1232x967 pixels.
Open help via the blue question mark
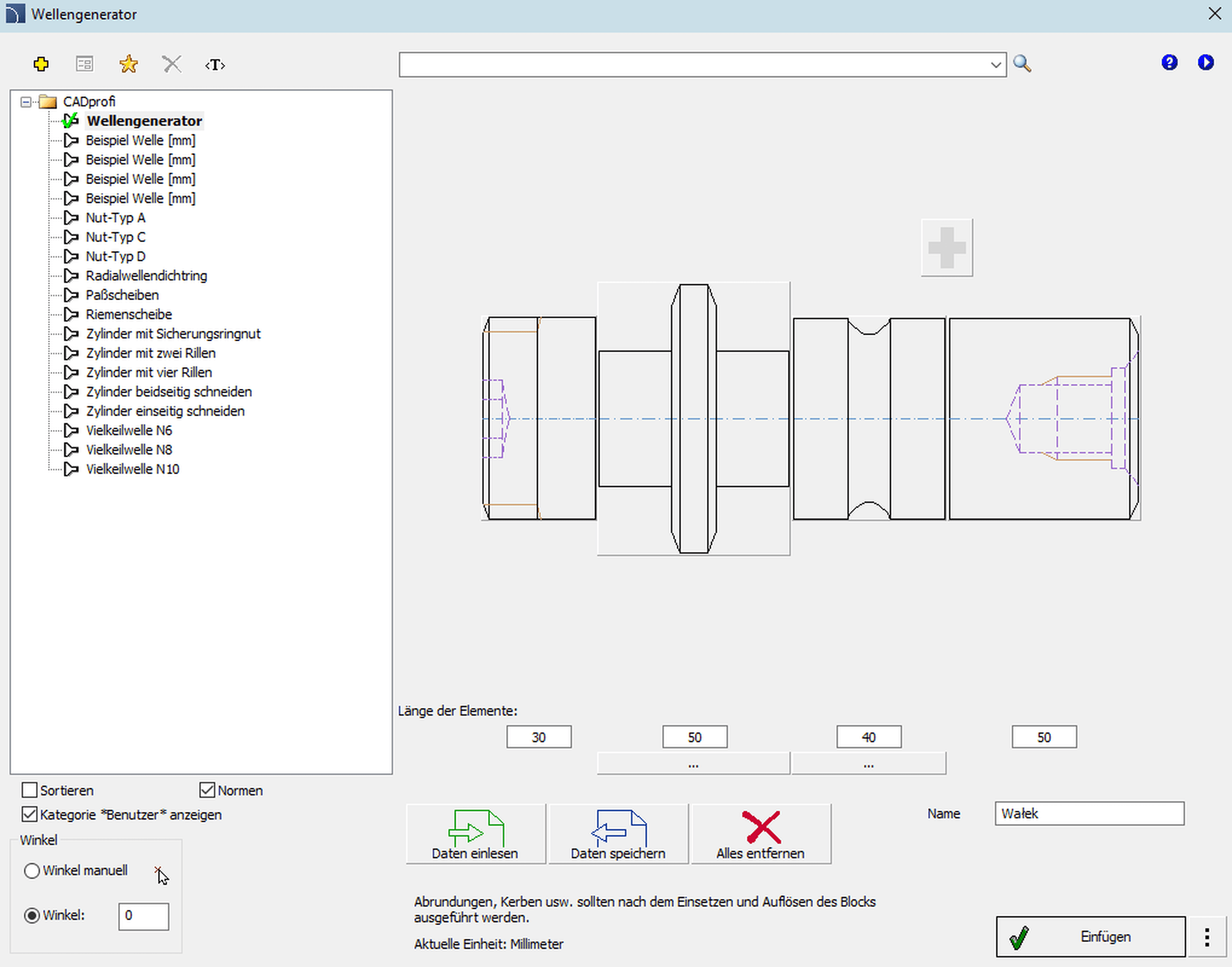(1169, 62)
